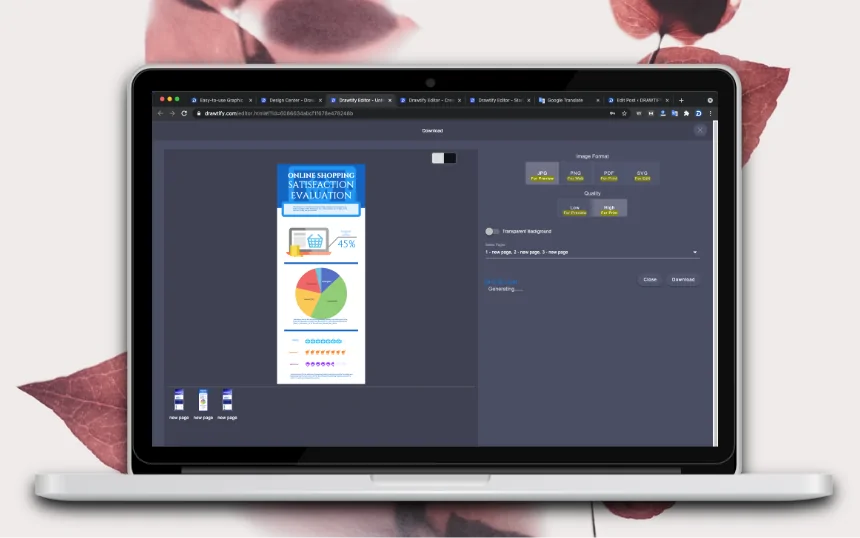The image size is (860, 538).
Task: Switch to the Design Center browser tab
Action: (x=291, y=100)
